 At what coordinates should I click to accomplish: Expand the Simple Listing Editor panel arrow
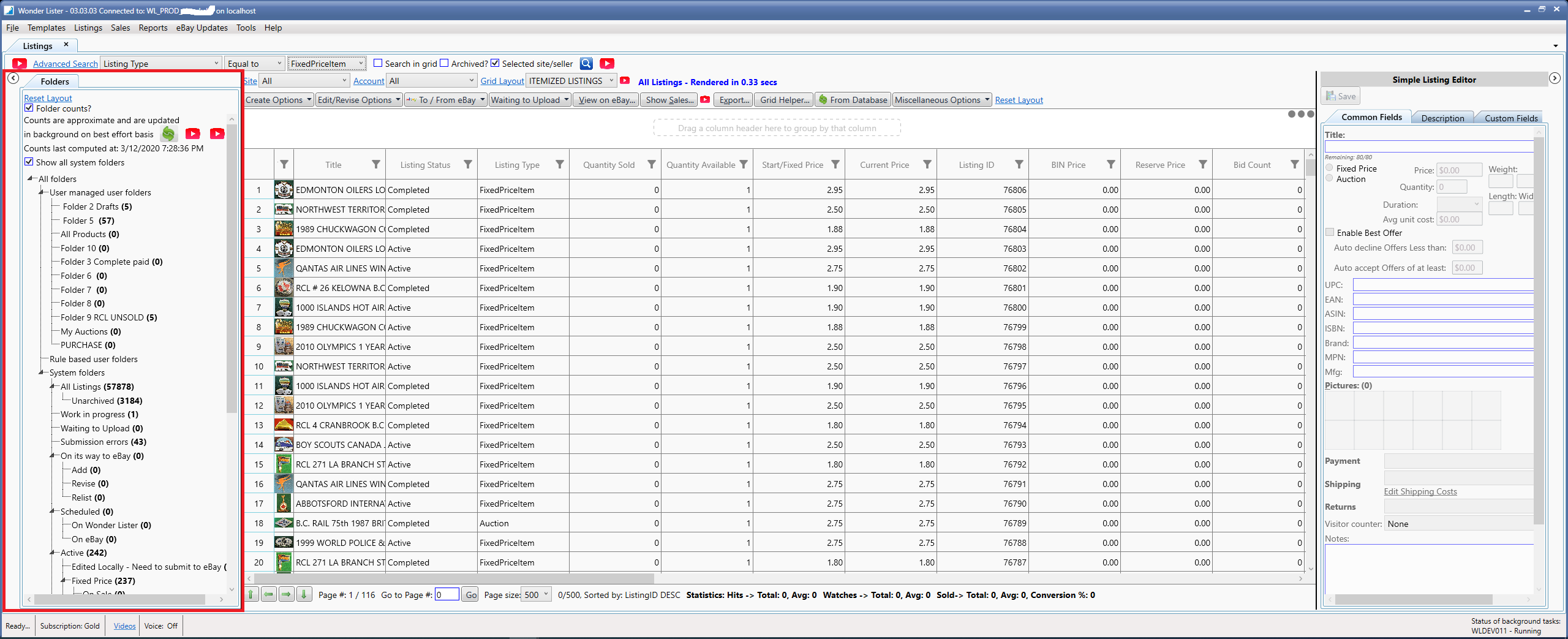[1555, 78]
